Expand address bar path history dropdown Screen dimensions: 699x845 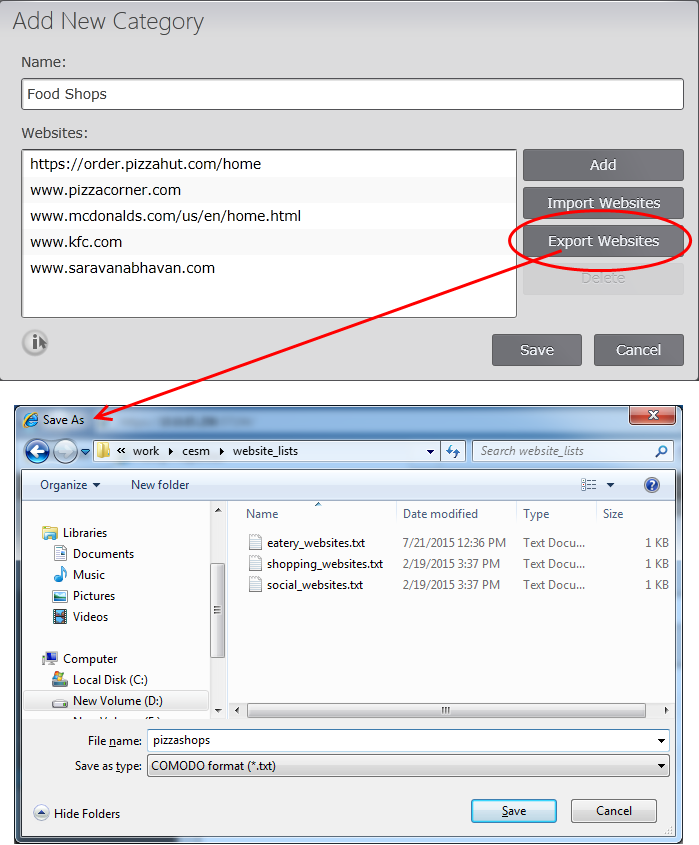coord(430,452)
